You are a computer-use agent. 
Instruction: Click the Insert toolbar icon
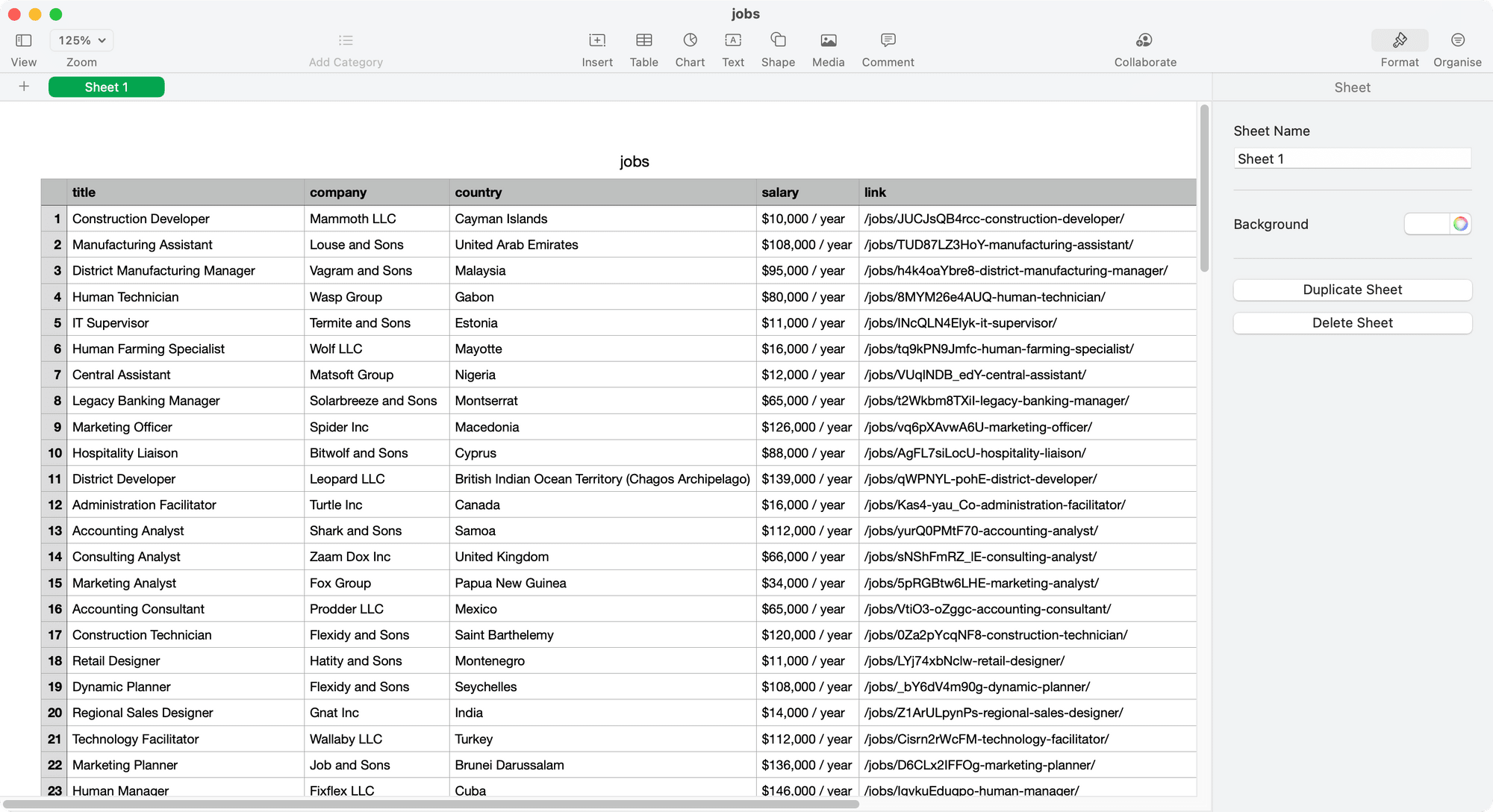597,40
